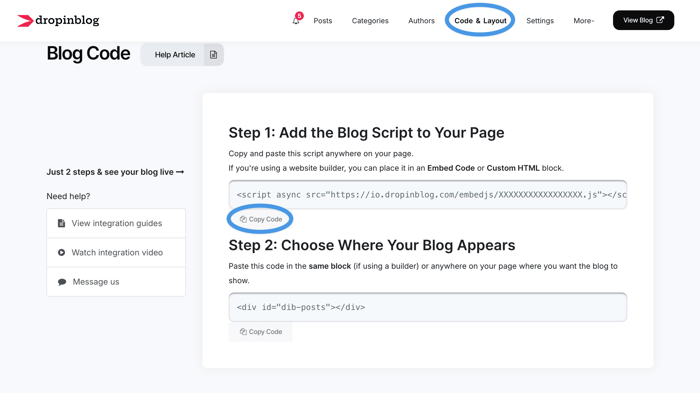Viewport: 700px width, 393px height.
Task: Click the dib-posts div code field
Action: (x=428, y=307)
